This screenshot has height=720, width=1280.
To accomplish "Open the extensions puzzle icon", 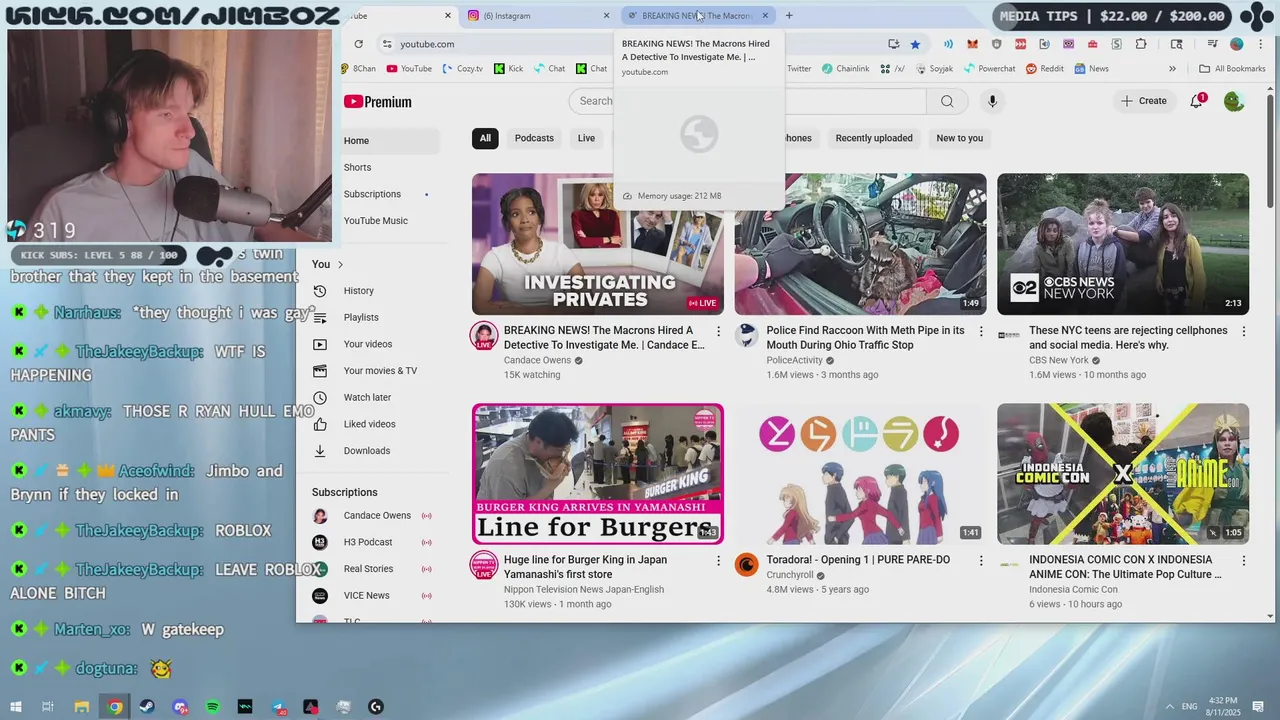I will [x=1141, y=44].
